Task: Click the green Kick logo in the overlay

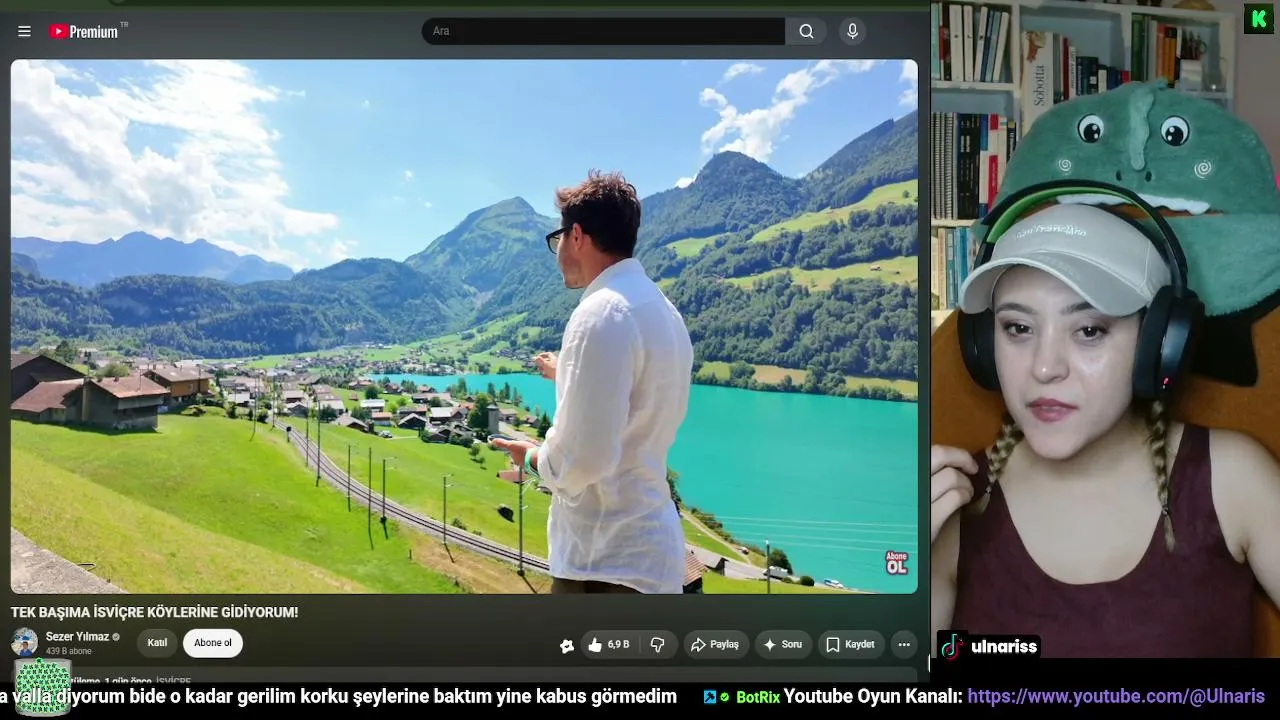Action: point(1259,19)
